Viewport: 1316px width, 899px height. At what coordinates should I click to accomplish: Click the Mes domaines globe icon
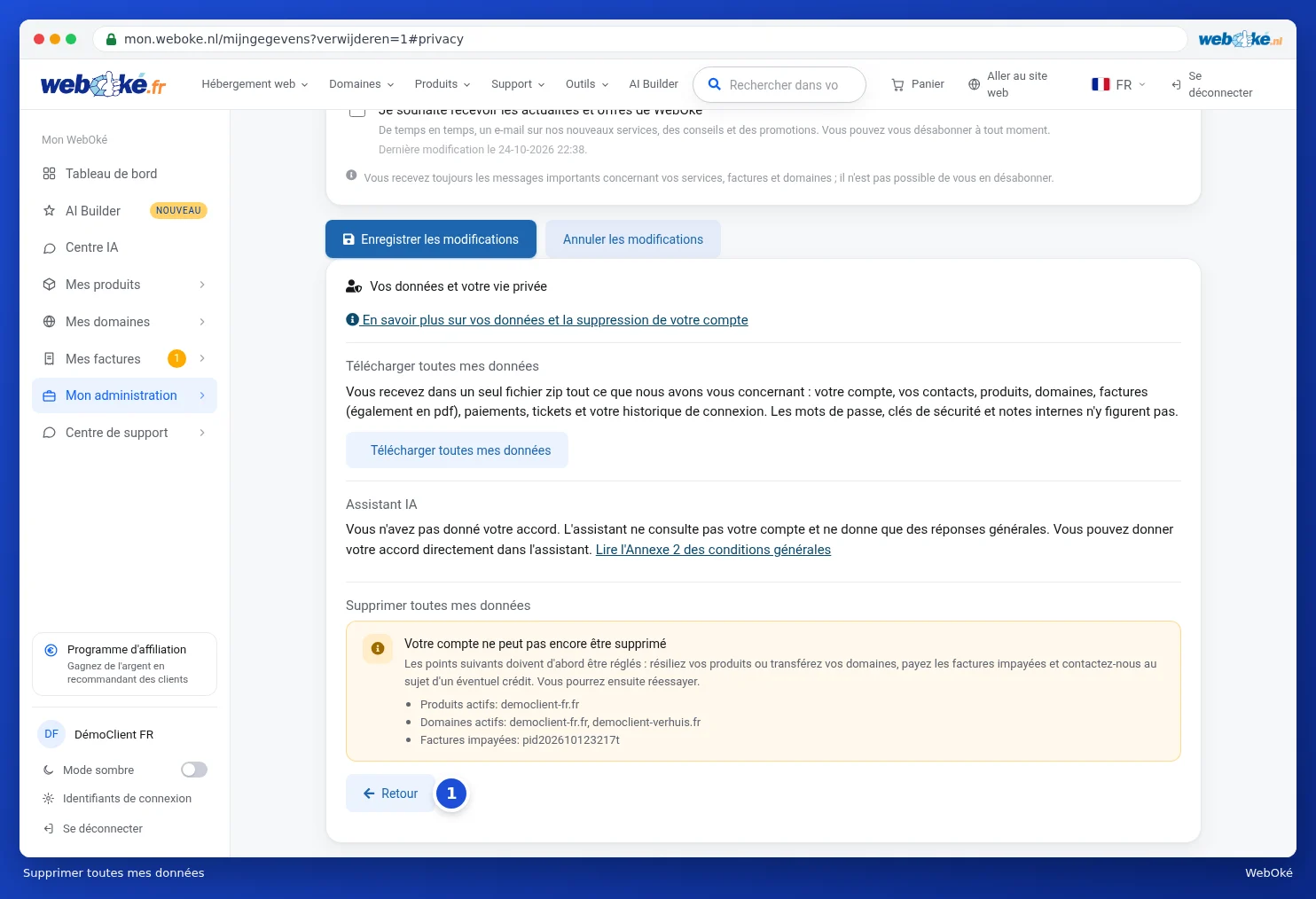49,322
